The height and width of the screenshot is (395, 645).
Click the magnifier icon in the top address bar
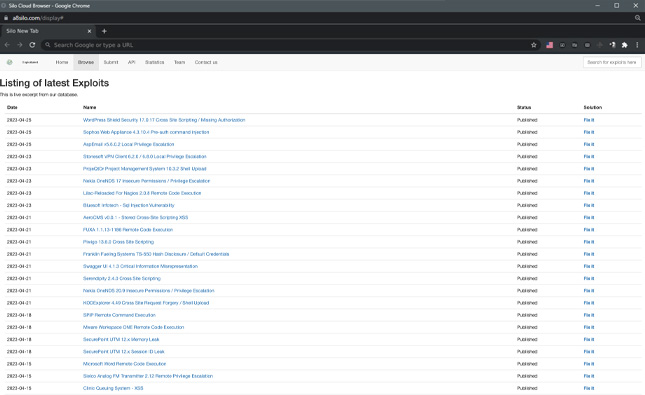638,18
